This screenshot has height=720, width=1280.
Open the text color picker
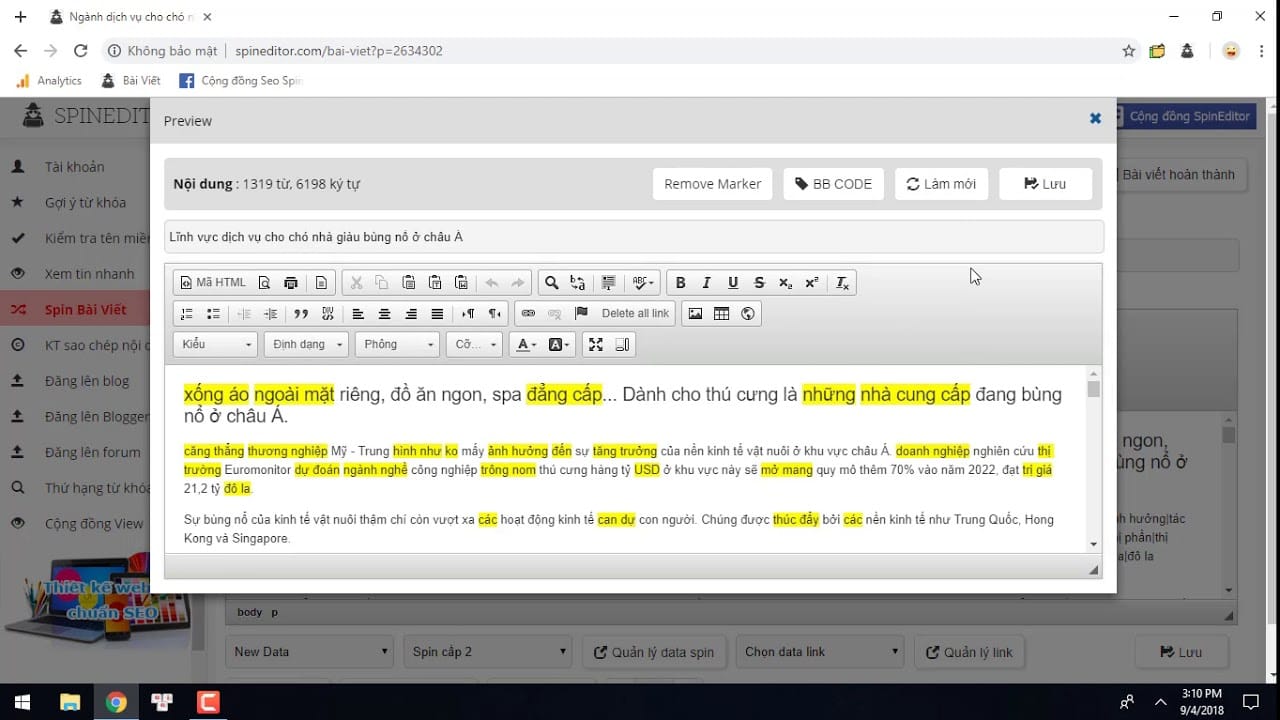525,345
